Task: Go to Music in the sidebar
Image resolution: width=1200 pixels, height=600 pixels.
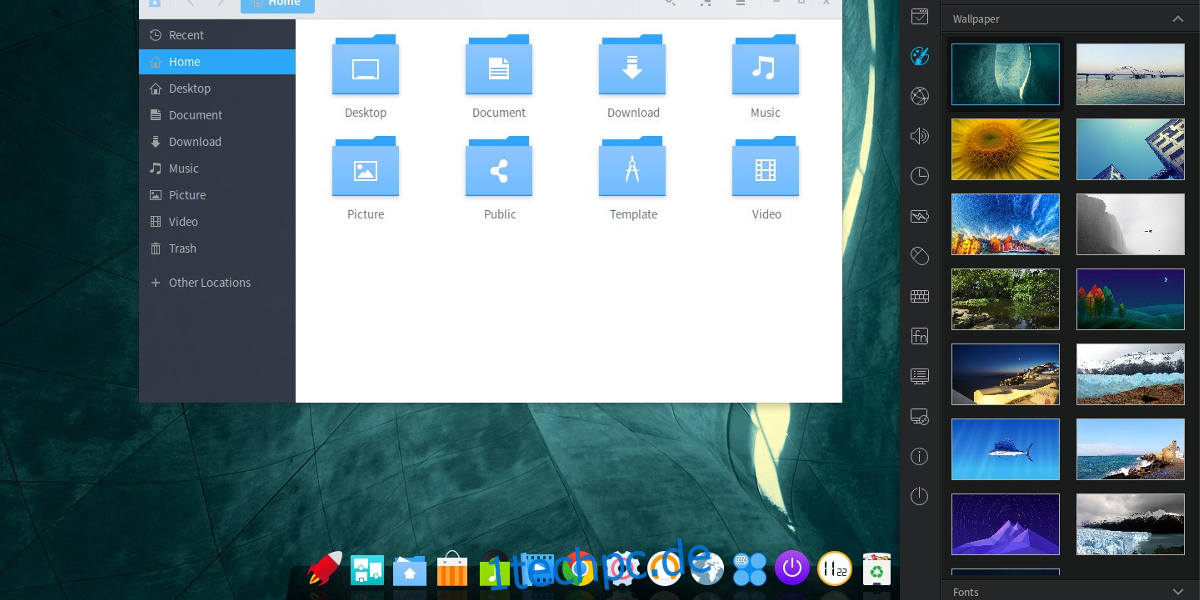Action: 217,168
